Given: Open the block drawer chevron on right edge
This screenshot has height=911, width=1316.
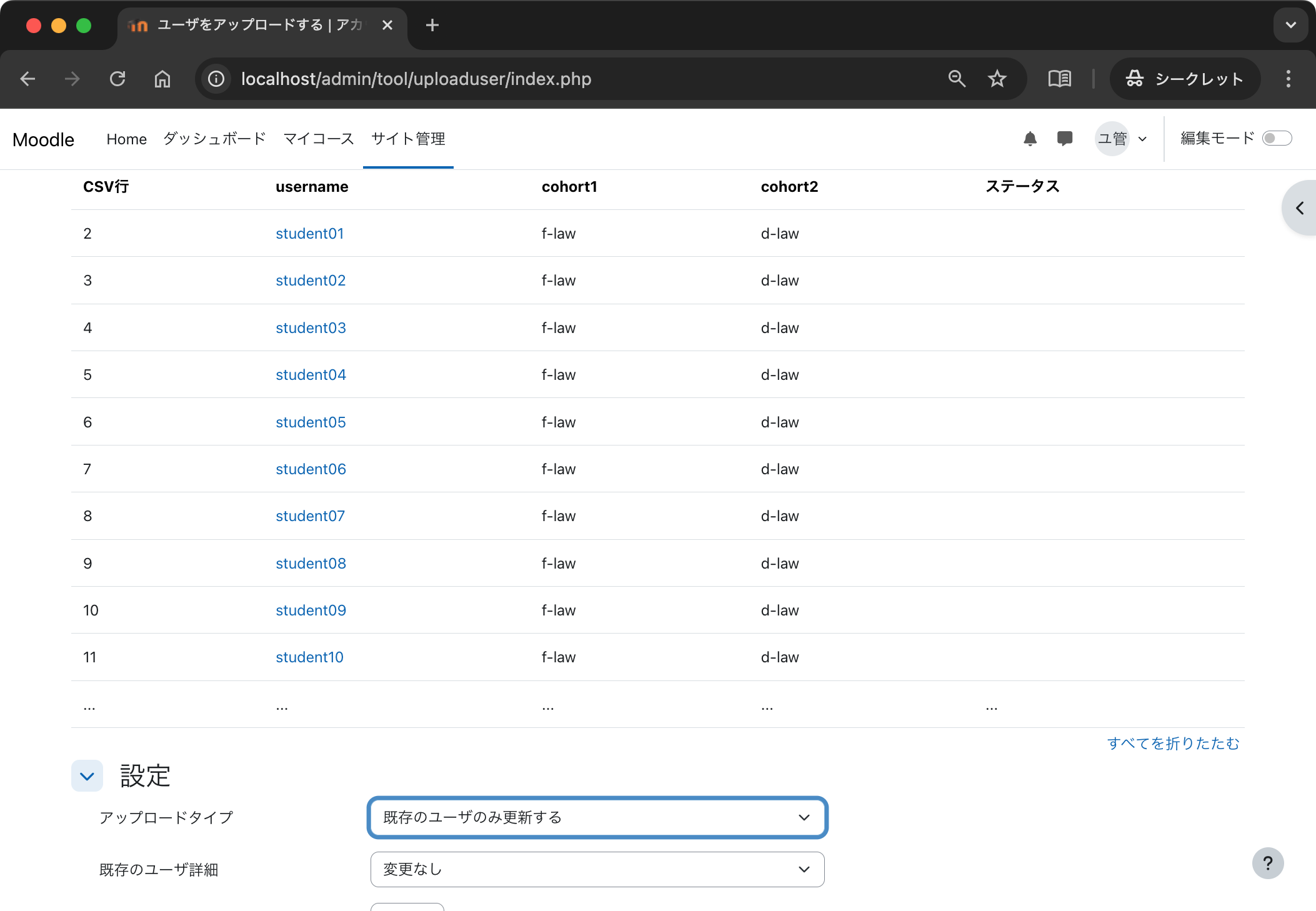Looking at the screenshot, I should pyautogui.click(x=1301, y=207).
